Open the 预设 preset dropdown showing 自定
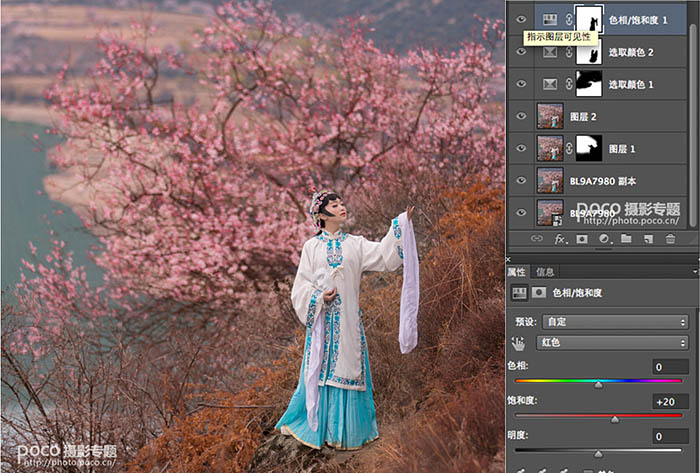 pyautogui.click(x=615, y=322)
